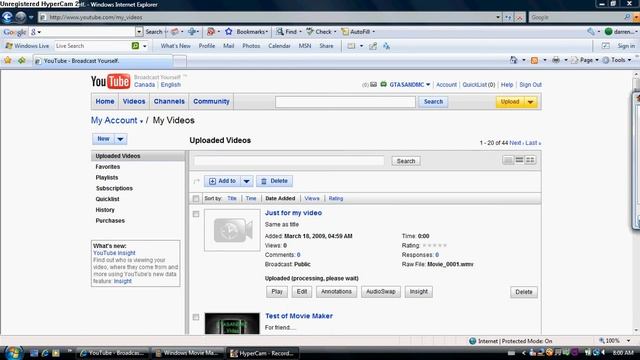
Task: Click the red stop loading icon
Action: point(520,18)
